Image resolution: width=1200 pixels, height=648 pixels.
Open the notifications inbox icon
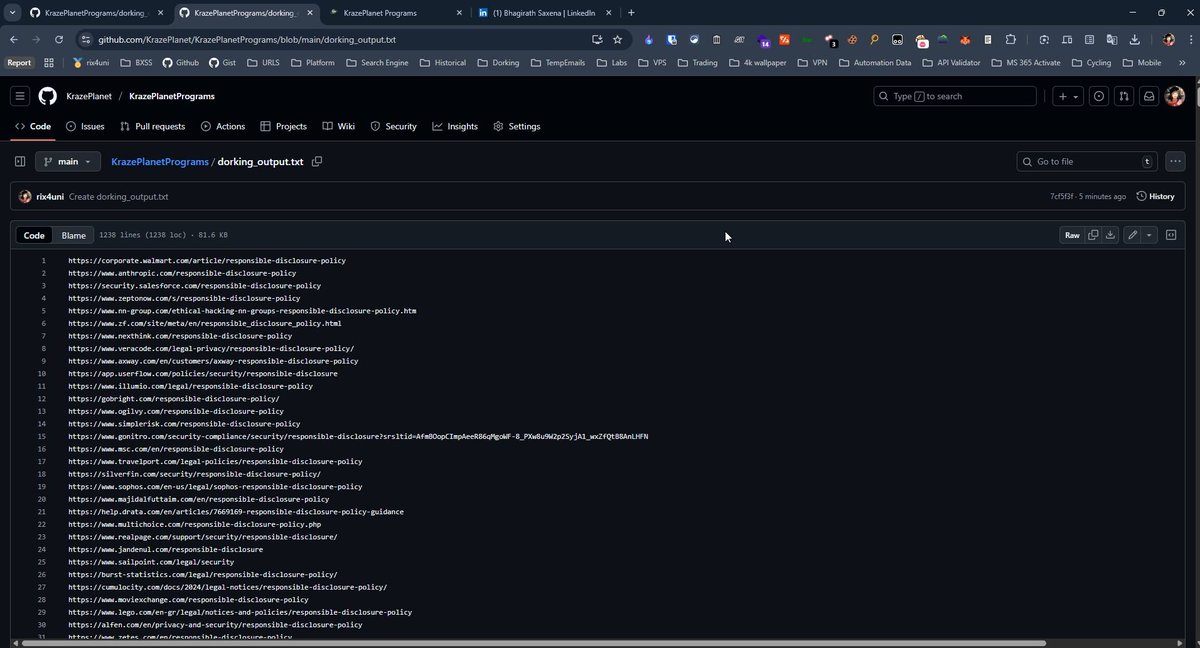(1149, 96)
